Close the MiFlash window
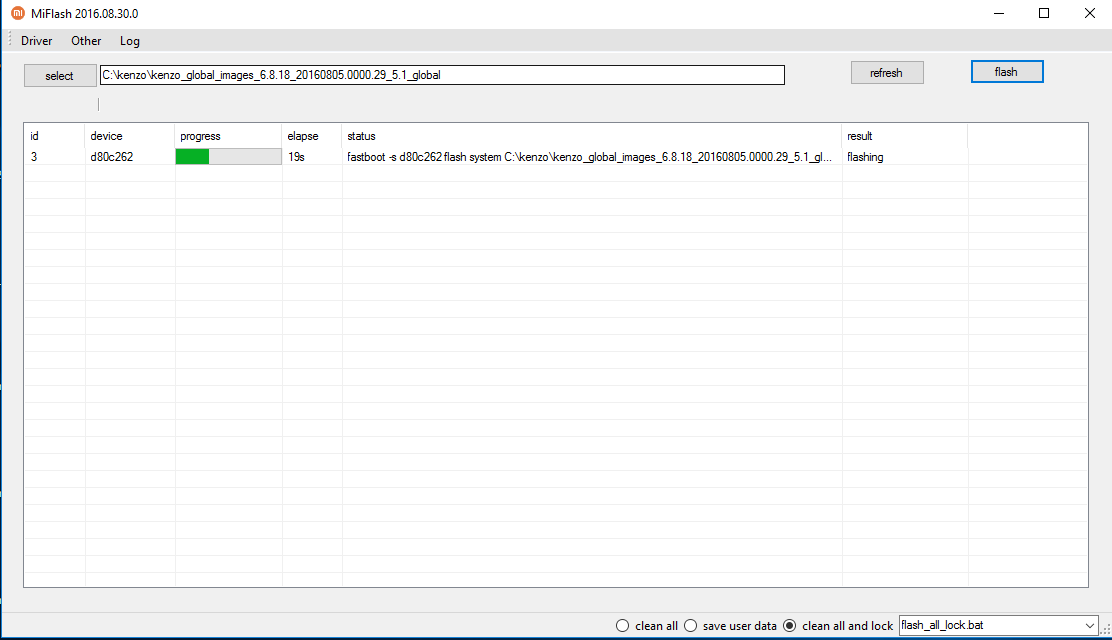The height and width of the screenshot is (640, 1112). click(1090, 13)
